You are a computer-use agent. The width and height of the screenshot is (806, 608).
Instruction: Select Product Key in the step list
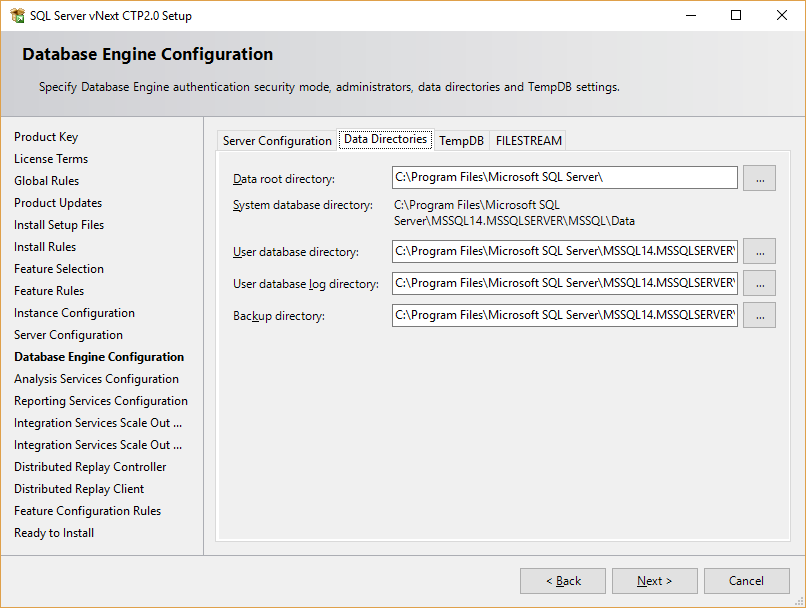click(x=46, y=137)
